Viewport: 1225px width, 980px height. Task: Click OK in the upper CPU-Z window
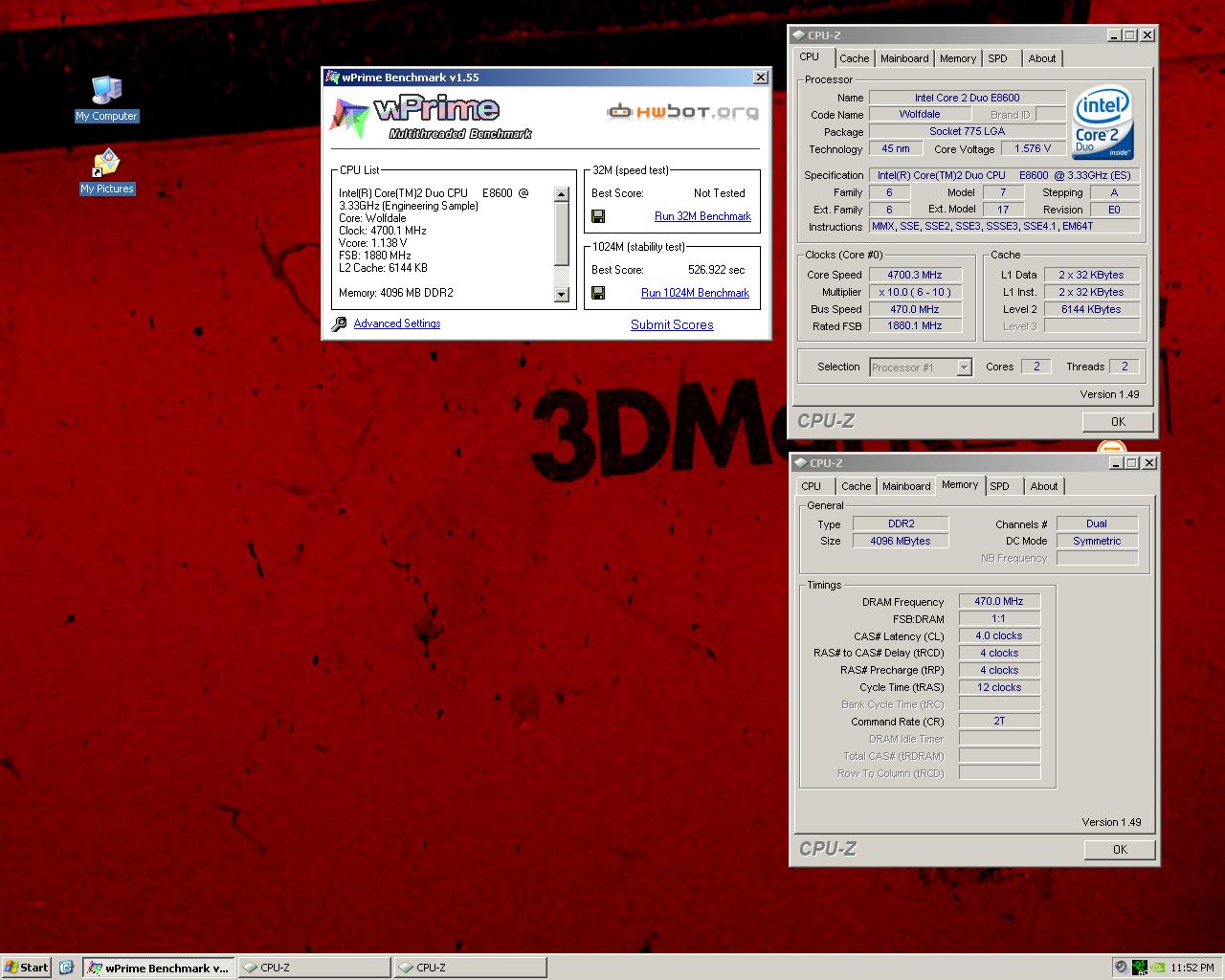point(1118,422)
